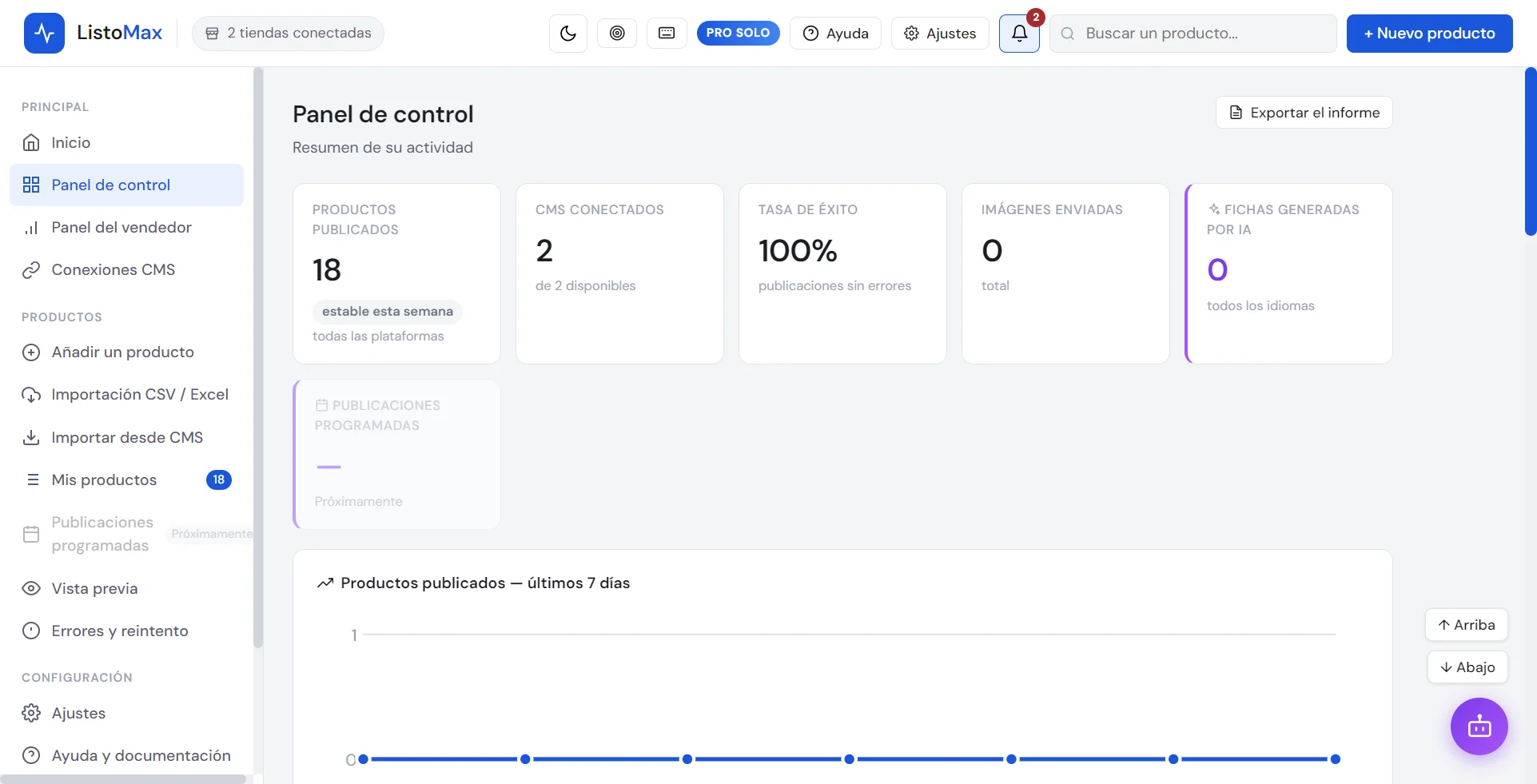The width and height of the screenshot is (1537, 784).
Task: Select Panel de control sidebar item
Action: click(126, 185)
